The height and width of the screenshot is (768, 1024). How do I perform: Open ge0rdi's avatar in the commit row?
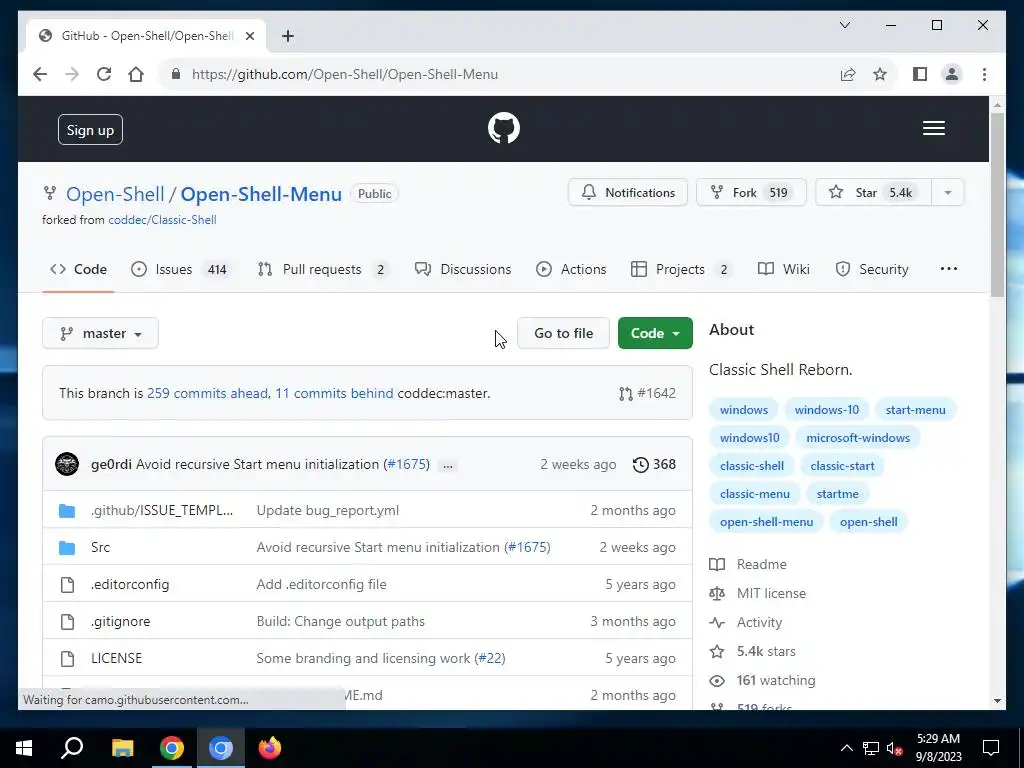point(67,464)
